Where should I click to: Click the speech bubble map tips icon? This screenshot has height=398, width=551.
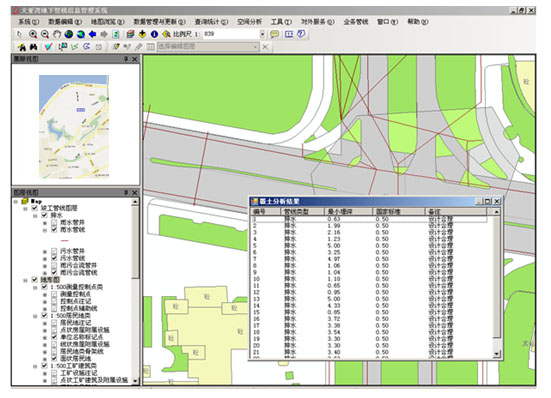274,34
